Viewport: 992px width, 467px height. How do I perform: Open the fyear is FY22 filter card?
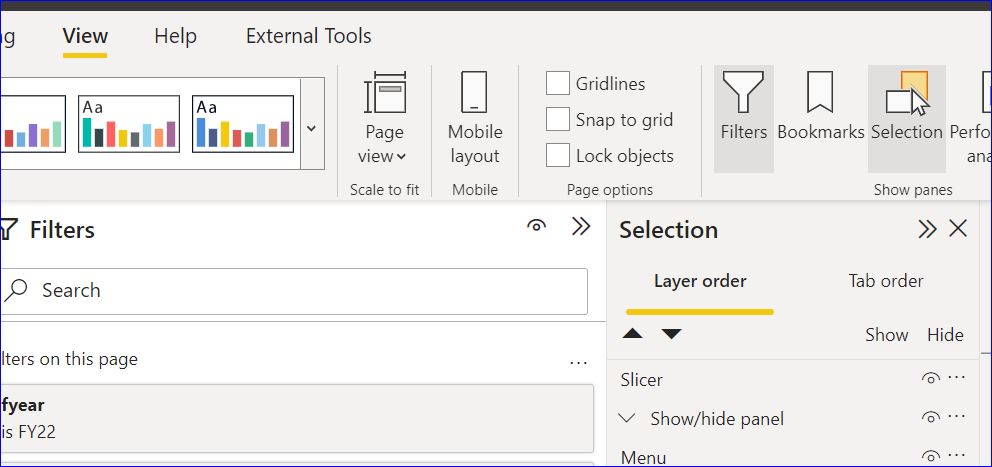tap(297, 418)
